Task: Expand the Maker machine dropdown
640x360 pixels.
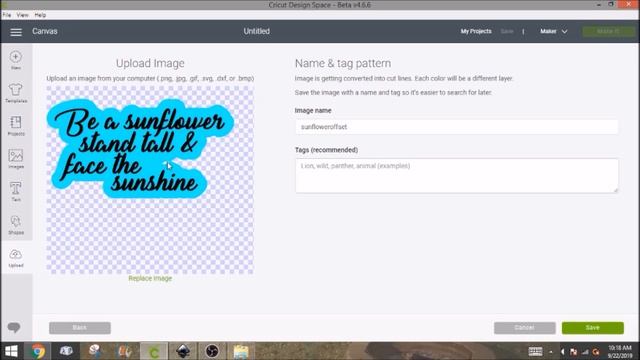Action: tap(553, 31)
